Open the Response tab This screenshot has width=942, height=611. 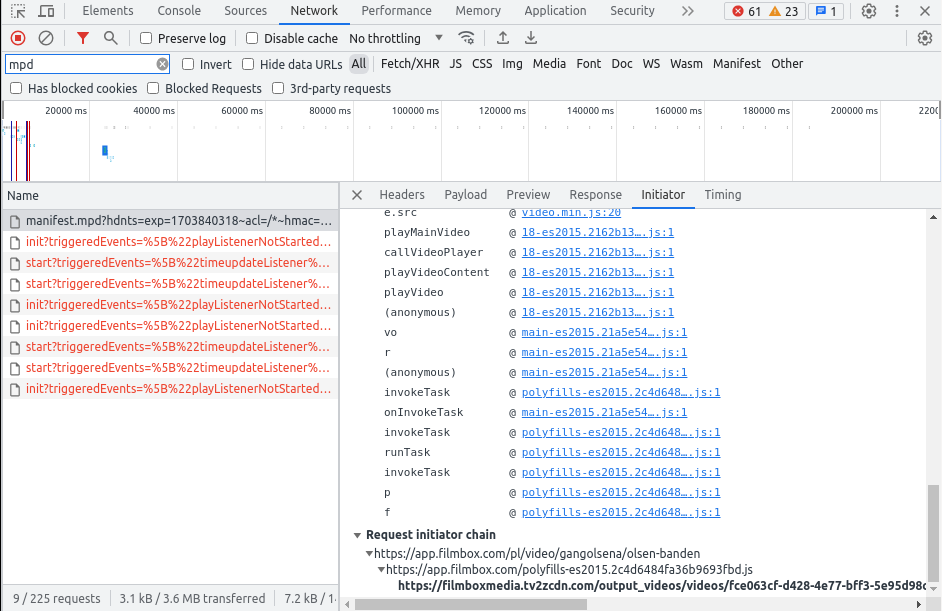click(595, 195)
